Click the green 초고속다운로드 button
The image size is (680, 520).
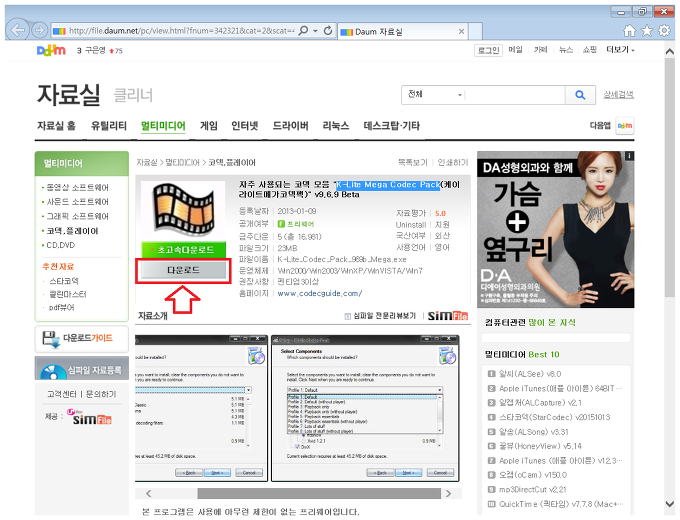coord(183,250)
